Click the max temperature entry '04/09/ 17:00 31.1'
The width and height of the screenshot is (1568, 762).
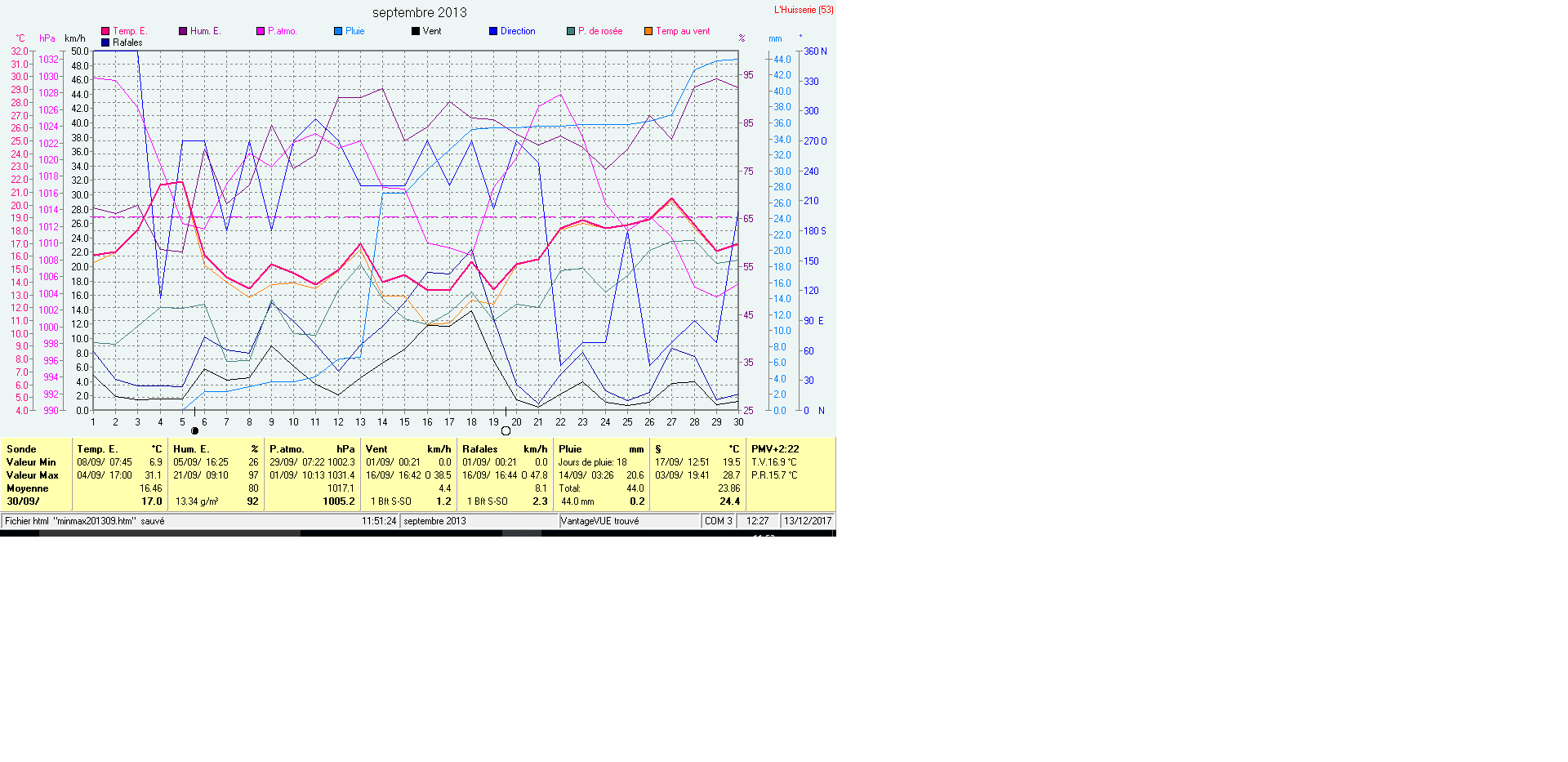pos(119,475)
